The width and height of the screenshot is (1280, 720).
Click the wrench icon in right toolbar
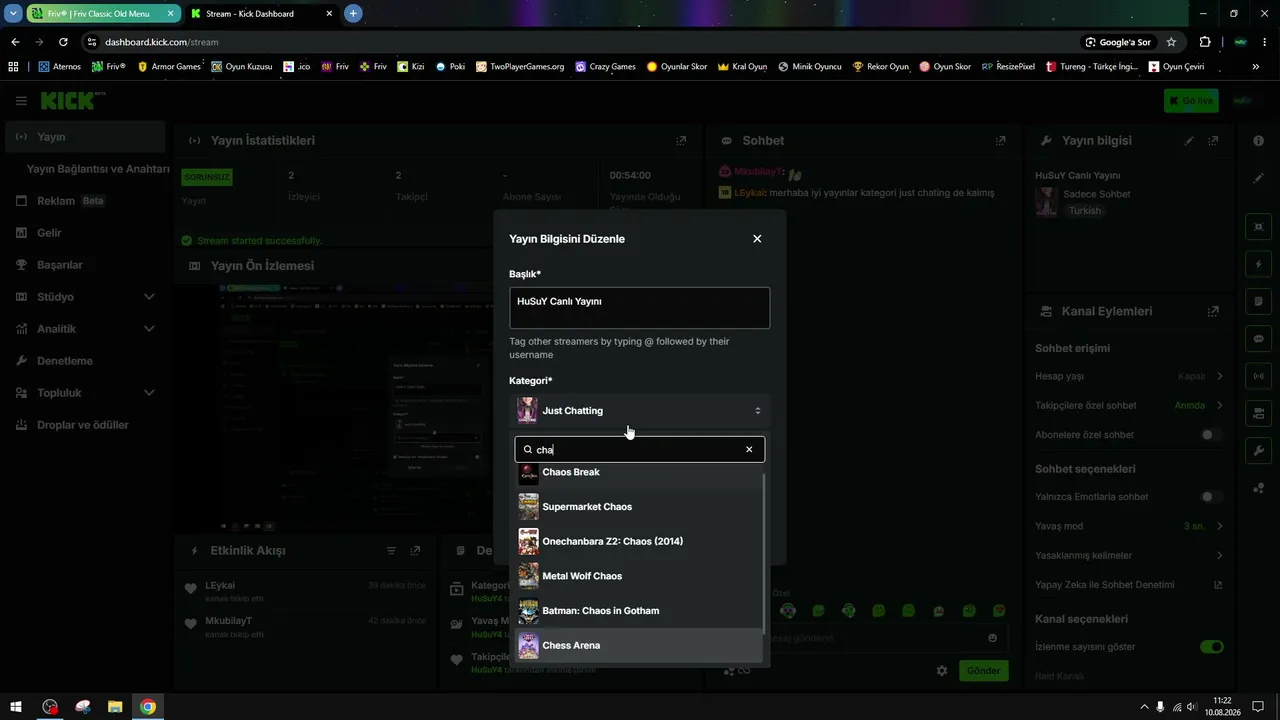pos(1258,451)
